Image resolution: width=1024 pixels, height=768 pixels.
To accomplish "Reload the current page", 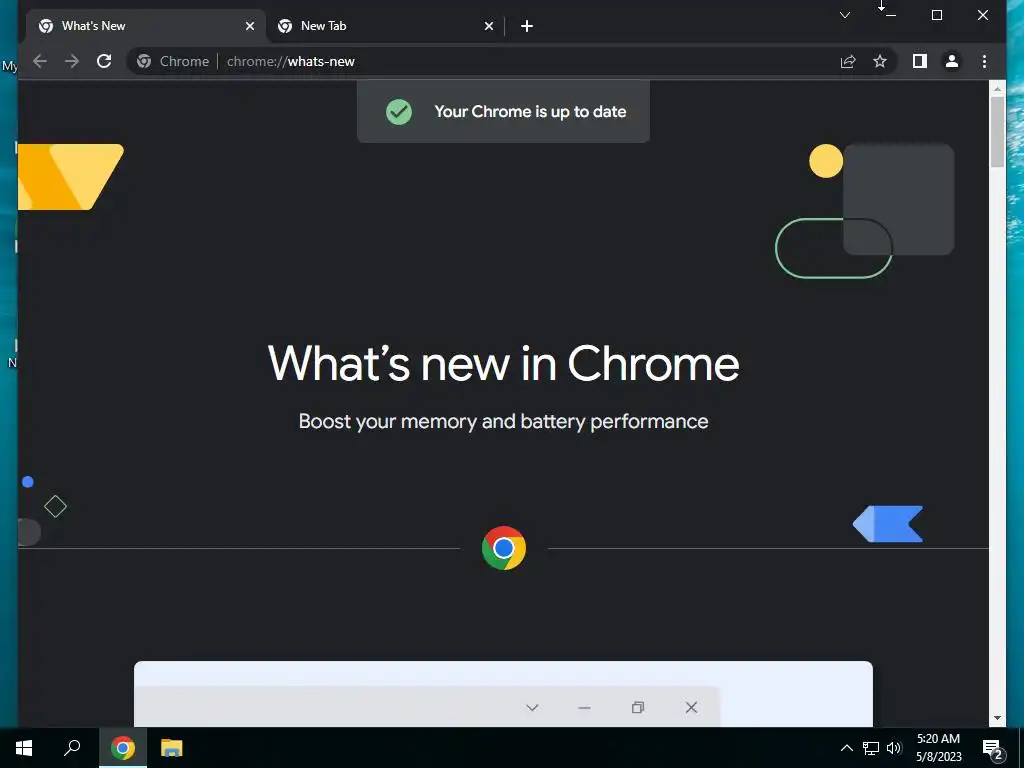I will (104, 61).
